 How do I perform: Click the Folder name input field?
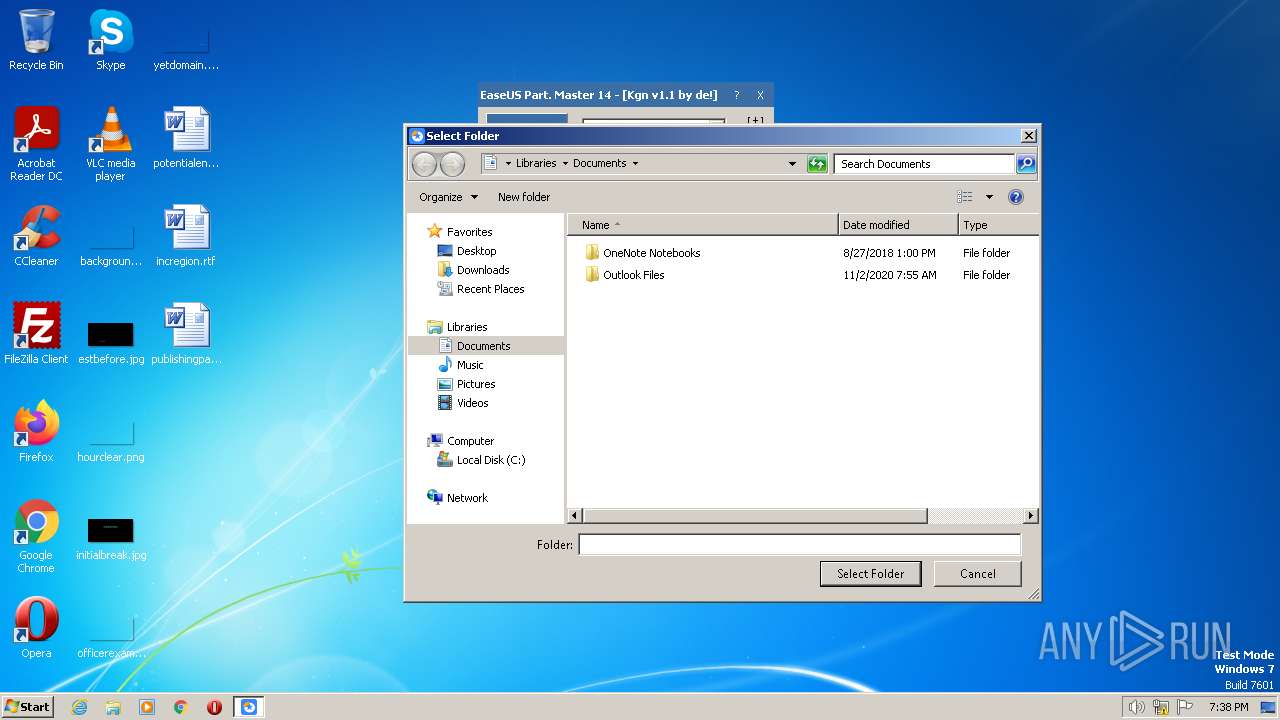click(x=800, y=545)
